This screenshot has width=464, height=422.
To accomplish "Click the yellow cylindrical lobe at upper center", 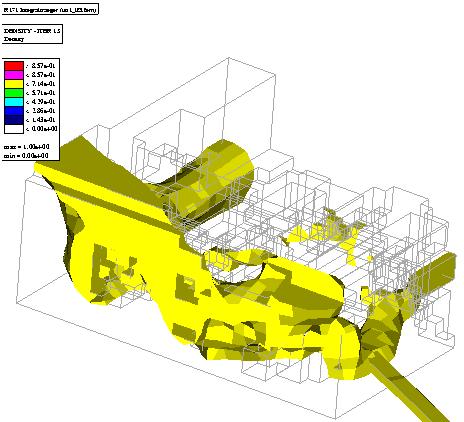I will point(213,178).
